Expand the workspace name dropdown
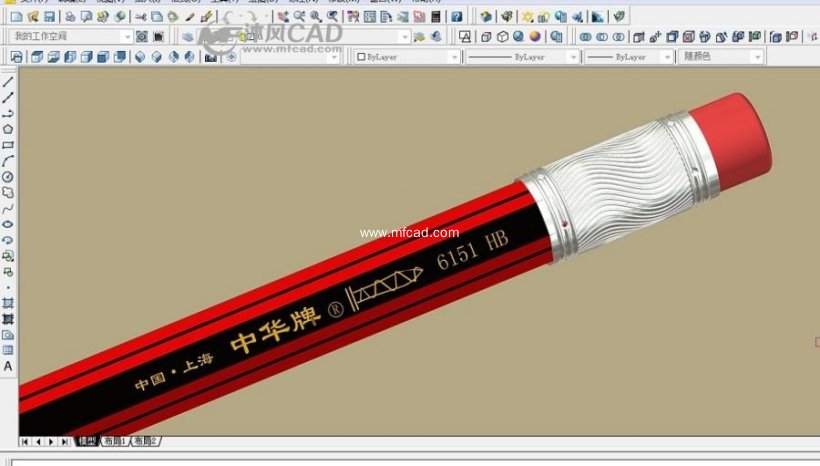Screen dimensions: 820x466 click(127, 37)
